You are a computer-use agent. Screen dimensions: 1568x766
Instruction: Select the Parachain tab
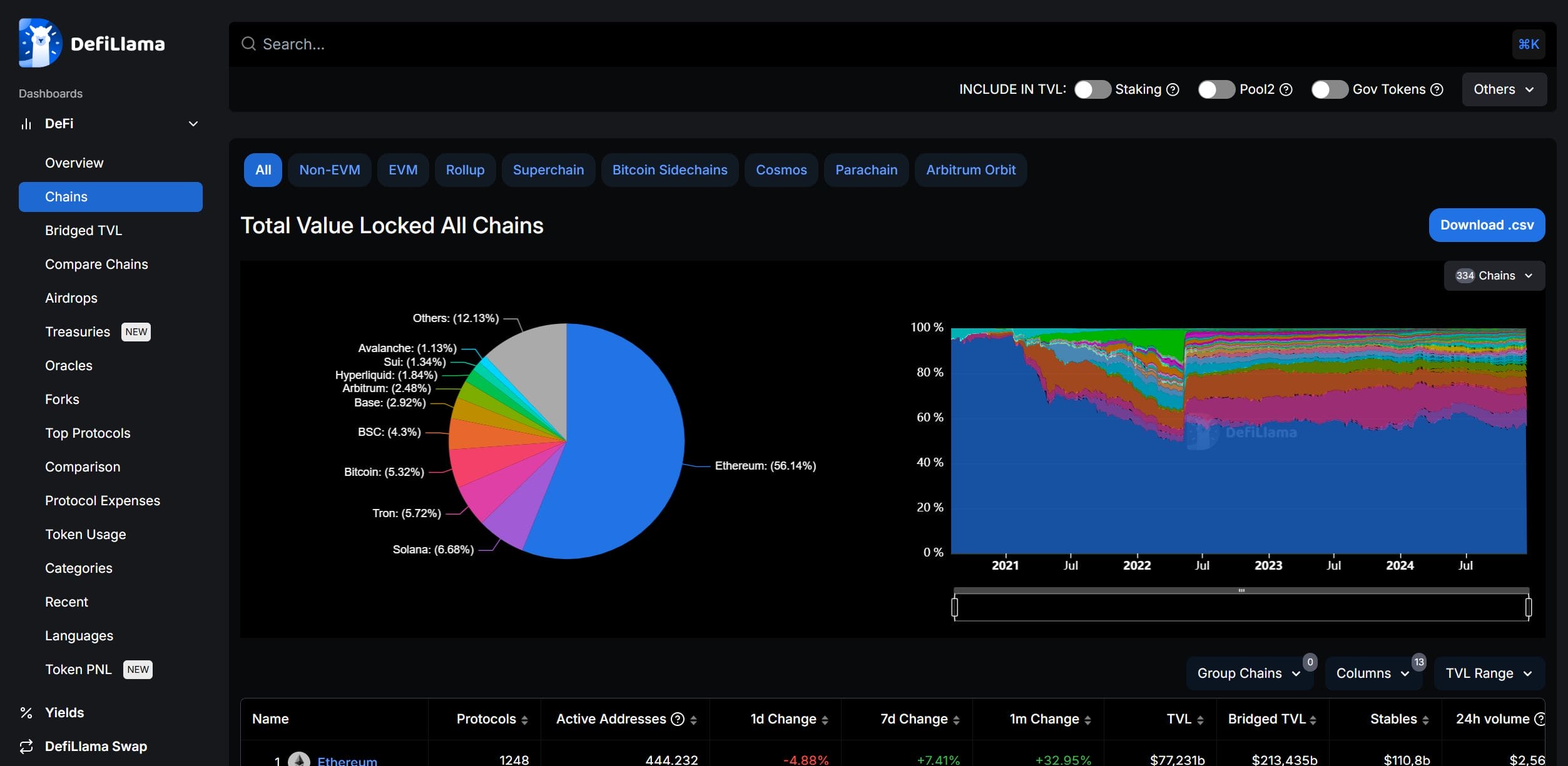pyautogui.click(x=866, y=170)
